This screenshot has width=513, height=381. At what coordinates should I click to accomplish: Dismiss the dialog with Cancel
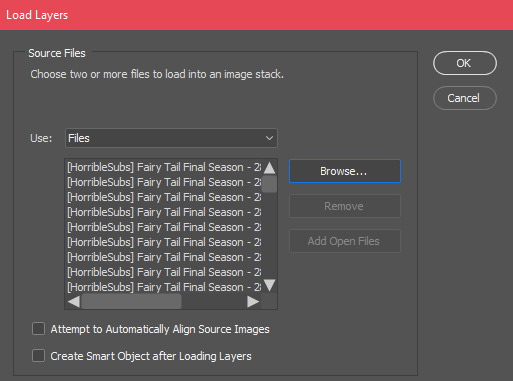pyautogui.click(x=465, y=98)
